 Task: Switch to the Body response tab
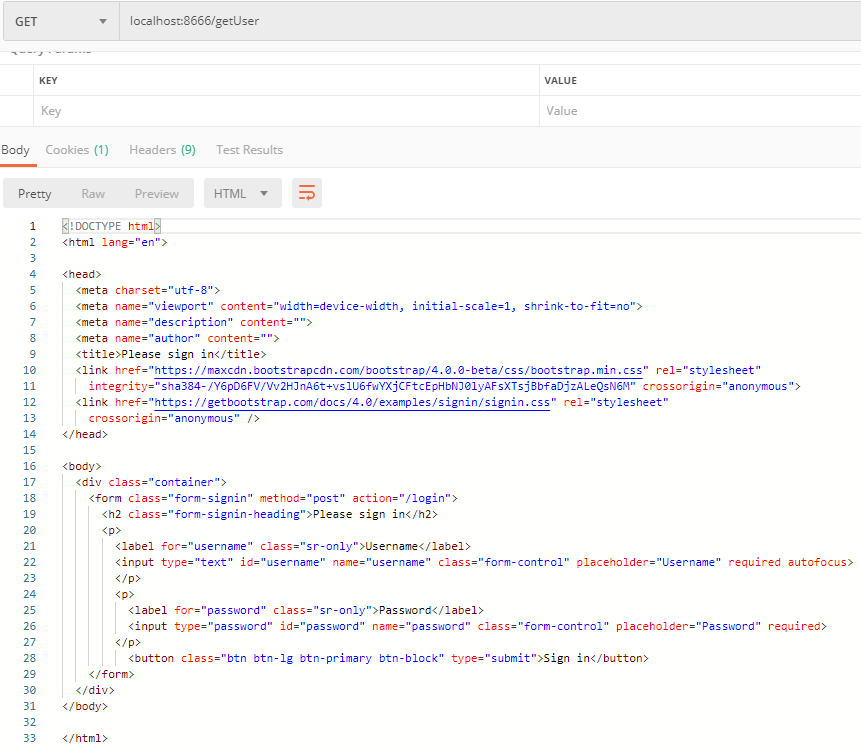(x=15, y=150)
